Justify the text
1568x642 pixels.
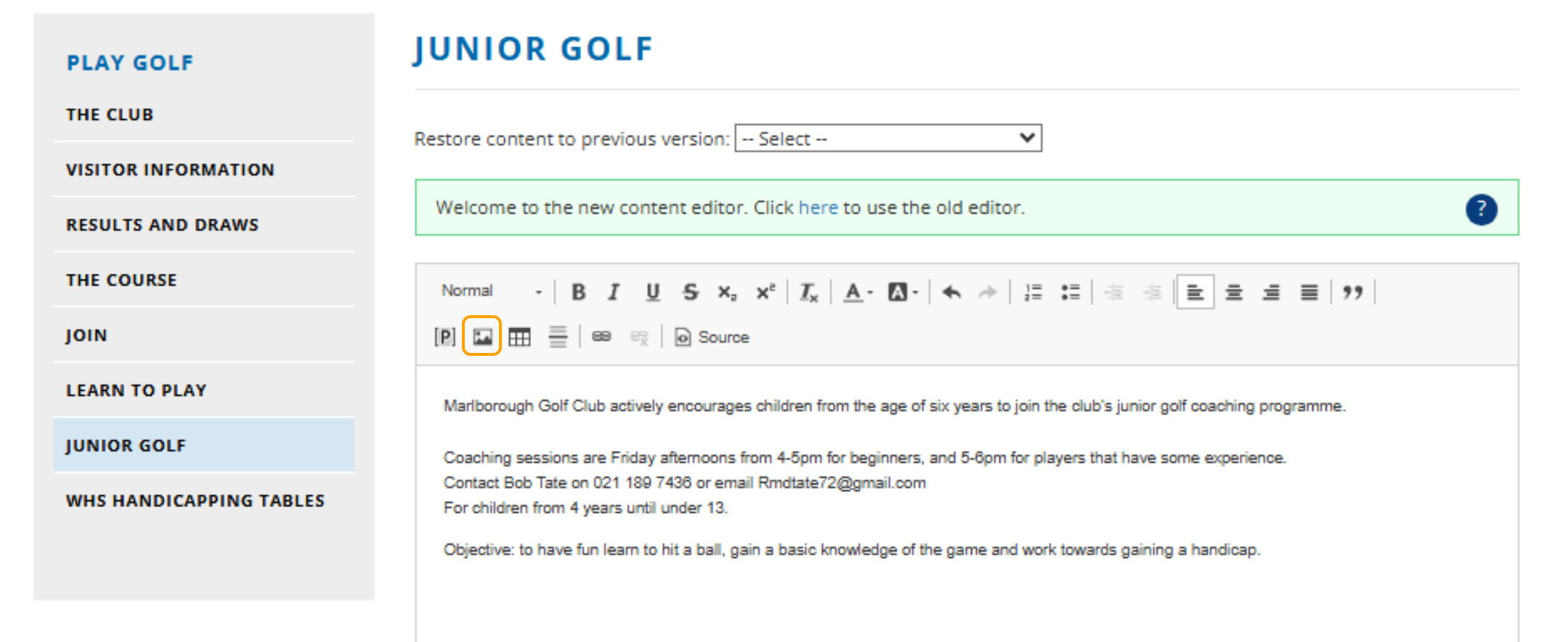pyautogui.click(x=1309, y=292)
